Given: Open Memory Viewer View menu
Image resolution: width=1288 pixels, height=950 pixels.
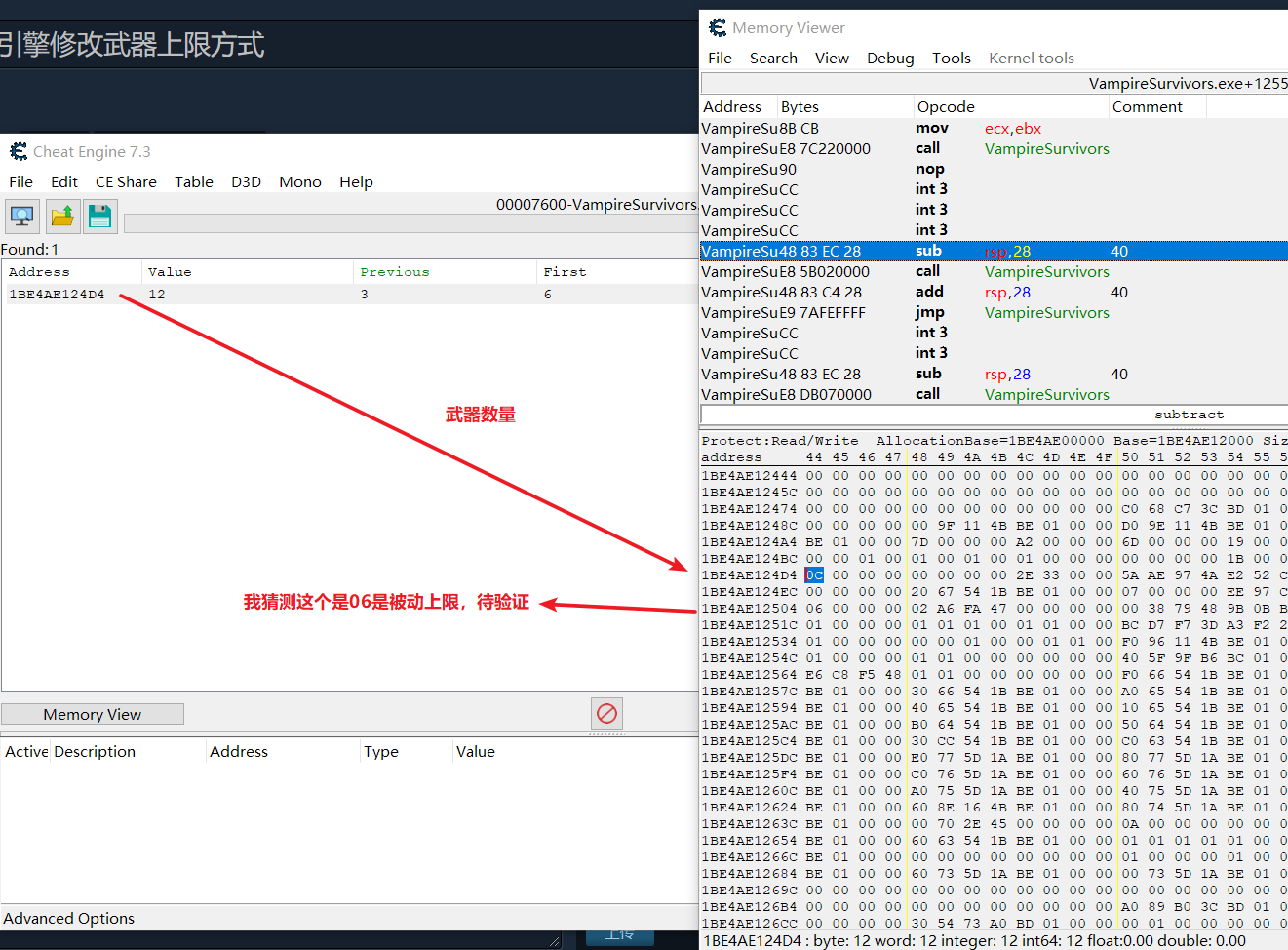Looking at the screenshot, I should coord(832,58).
